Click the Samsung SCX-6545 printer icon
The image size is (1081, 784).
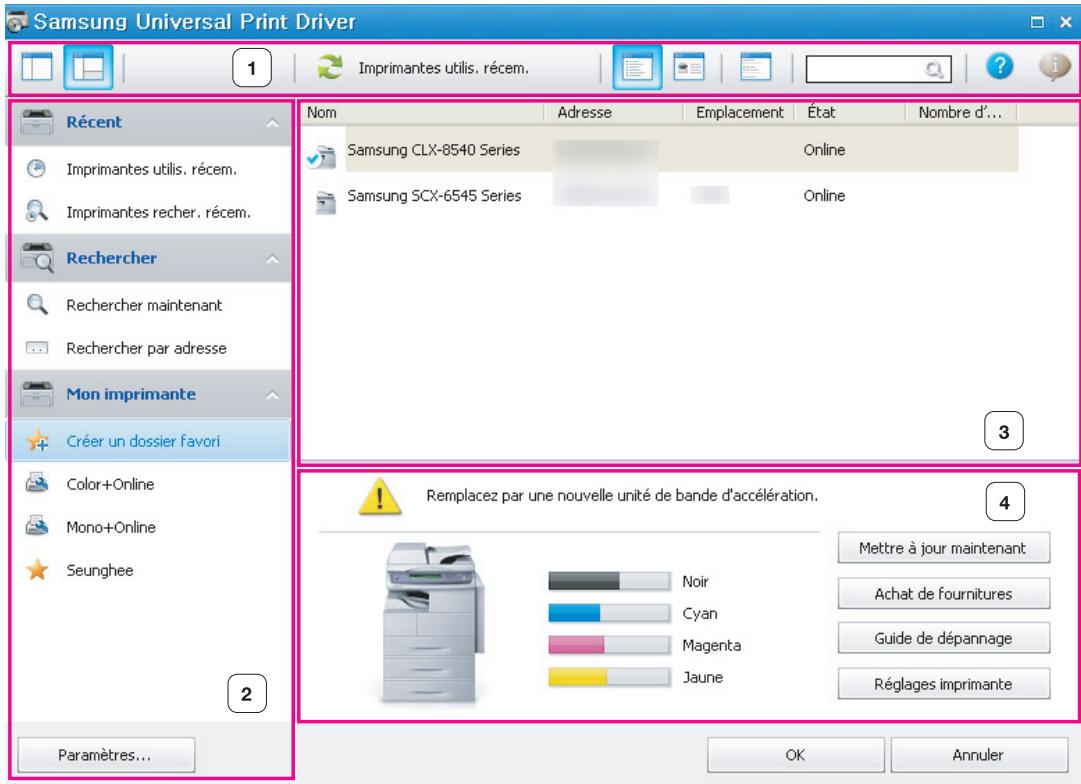pos(325,202)
